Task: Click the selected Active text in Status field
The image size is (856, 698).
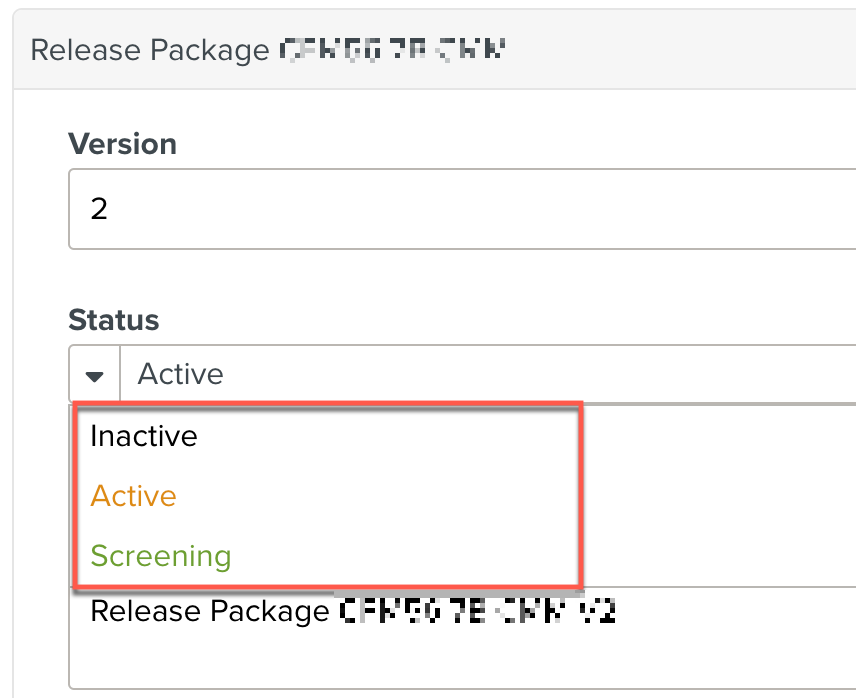Action: click(x=180, y=375)
